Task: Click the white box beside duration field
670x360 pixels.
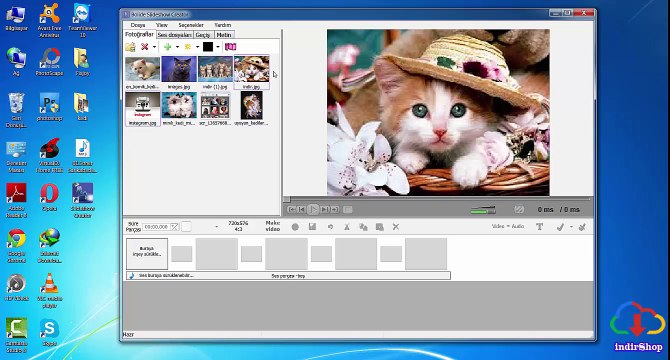Action: click(x=186, y=227)
